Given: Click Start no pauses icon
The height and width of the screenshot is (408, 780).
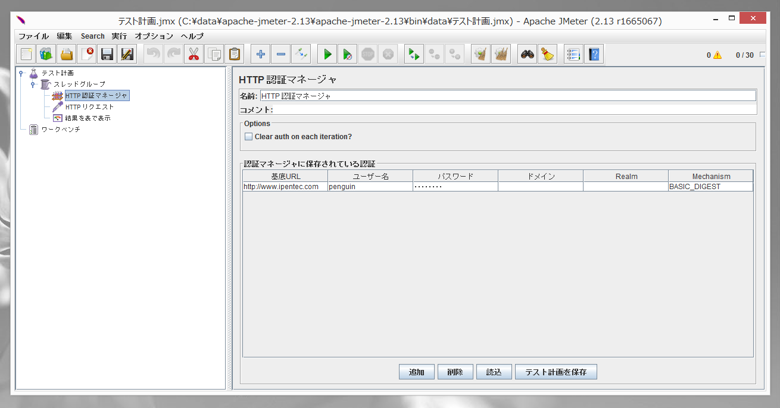Looking at the screenshot, I should (x=347, y=54).
